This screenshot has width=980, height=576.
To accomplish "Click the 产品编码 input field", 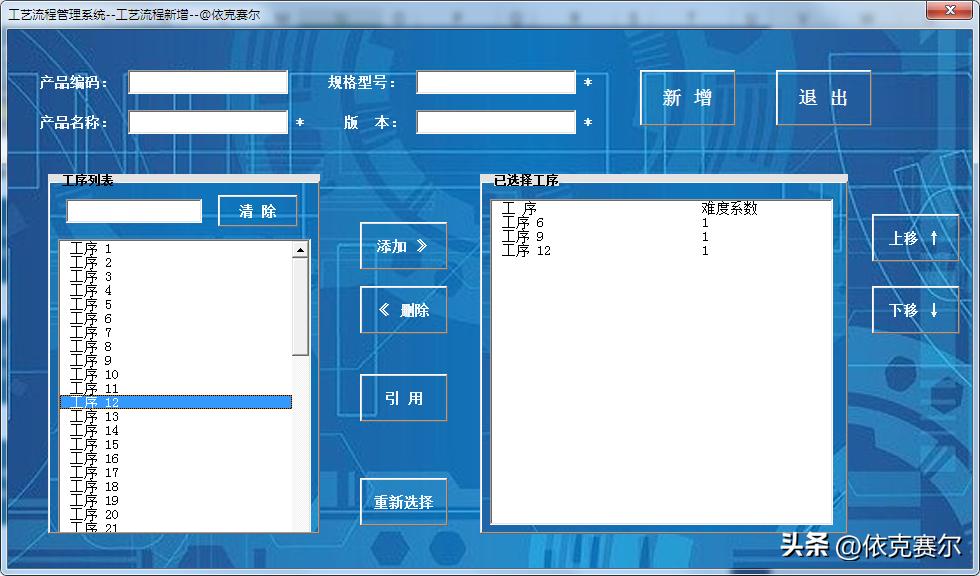I will tap(207, 82).
